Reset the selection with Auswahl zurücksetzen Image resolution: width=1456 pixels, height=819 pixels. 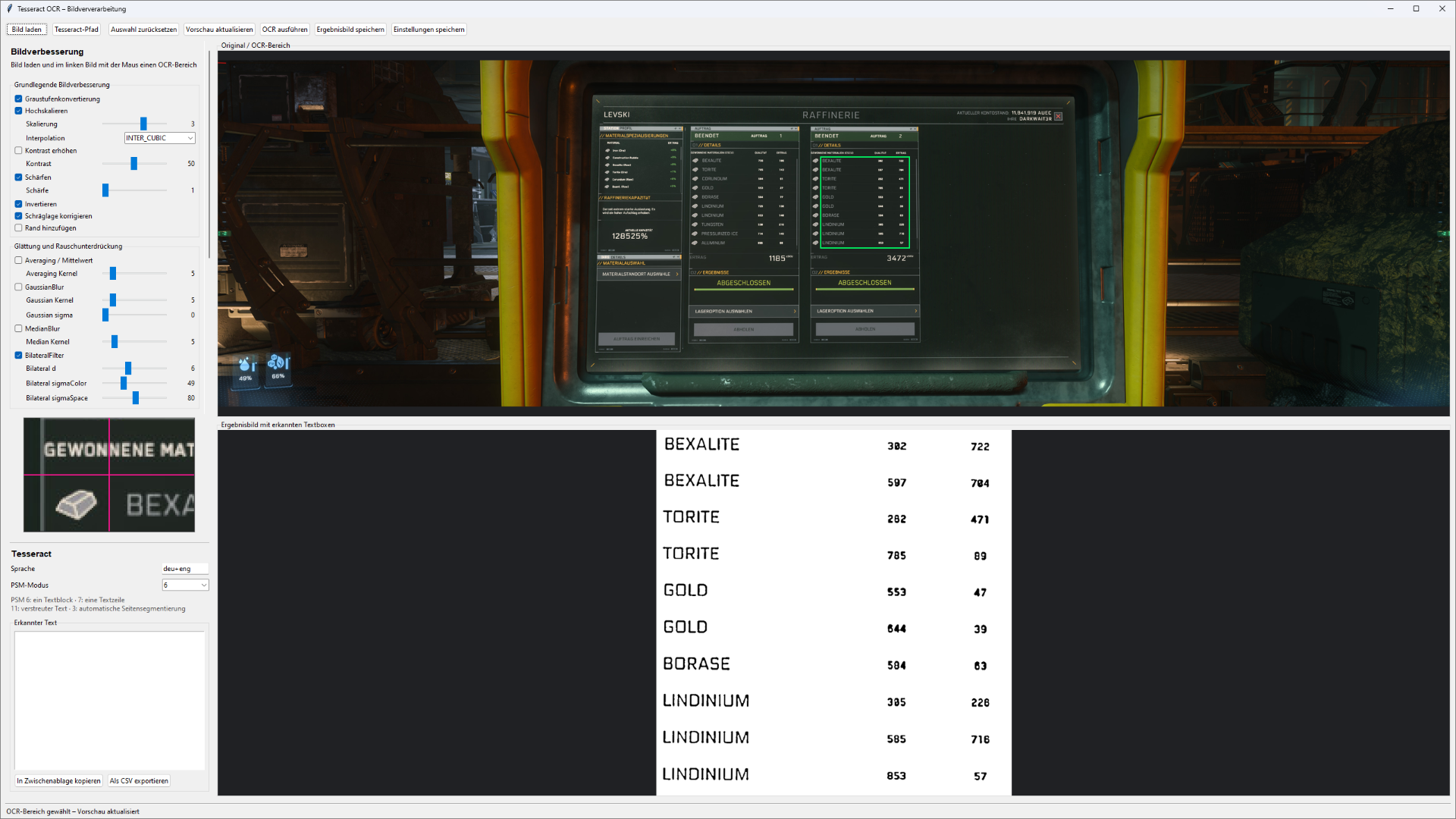pos(143,30)
